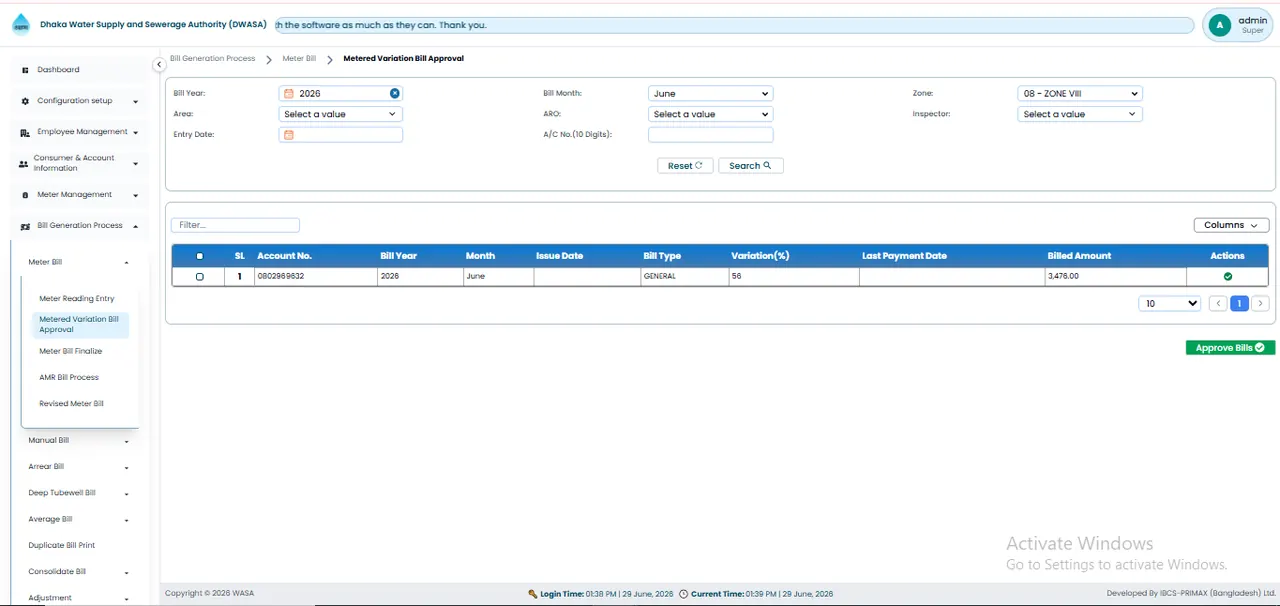The image size is (1280, 606).
Task: Open Revised Meter Bill menu item
Action: pyautogui.click(x=71, y=403)
